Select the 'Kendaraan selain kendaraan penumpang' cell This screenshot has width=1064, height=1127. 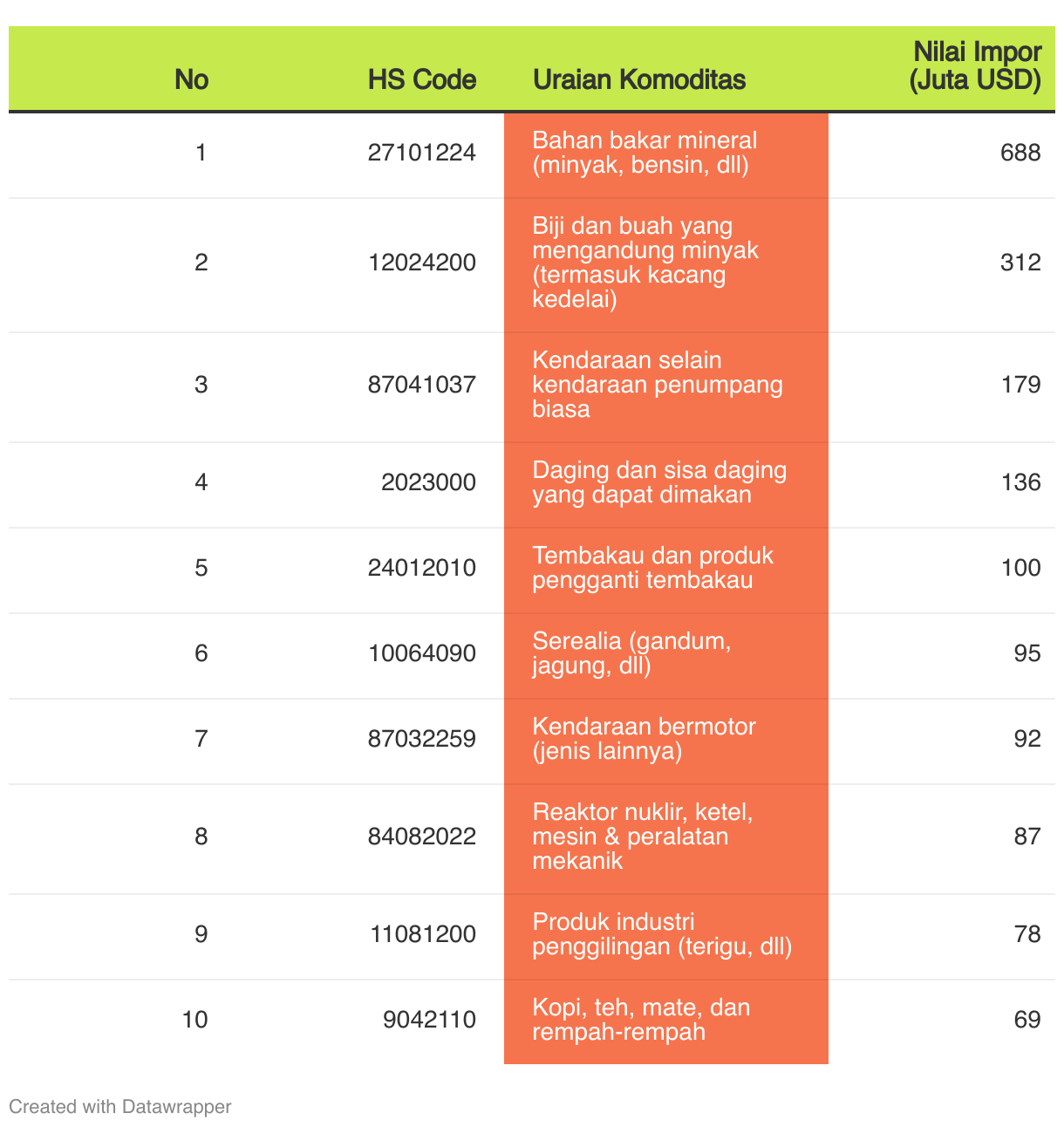pos(666,386)
